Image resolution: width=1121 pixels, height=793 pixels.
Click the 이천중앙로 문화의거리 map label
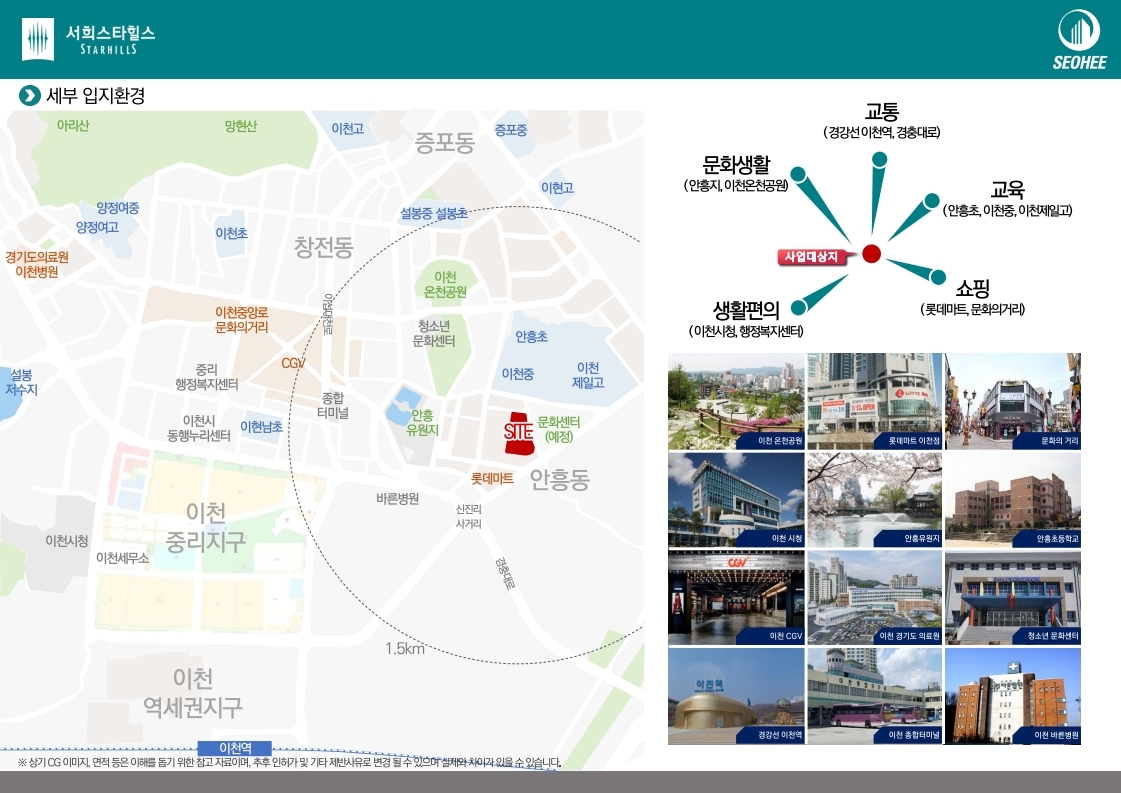click(242, 320)
